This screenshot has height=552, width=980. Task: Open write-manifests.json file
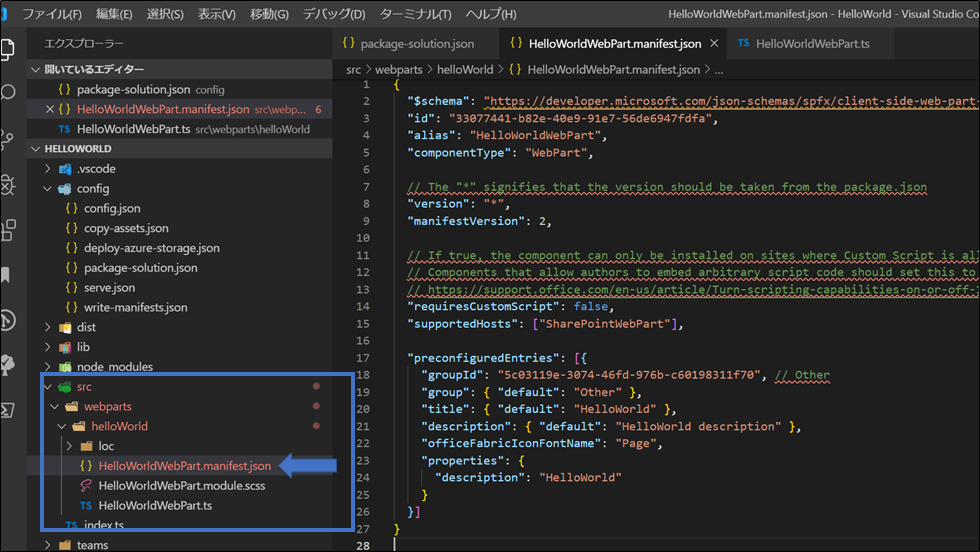tap(136, 308)
